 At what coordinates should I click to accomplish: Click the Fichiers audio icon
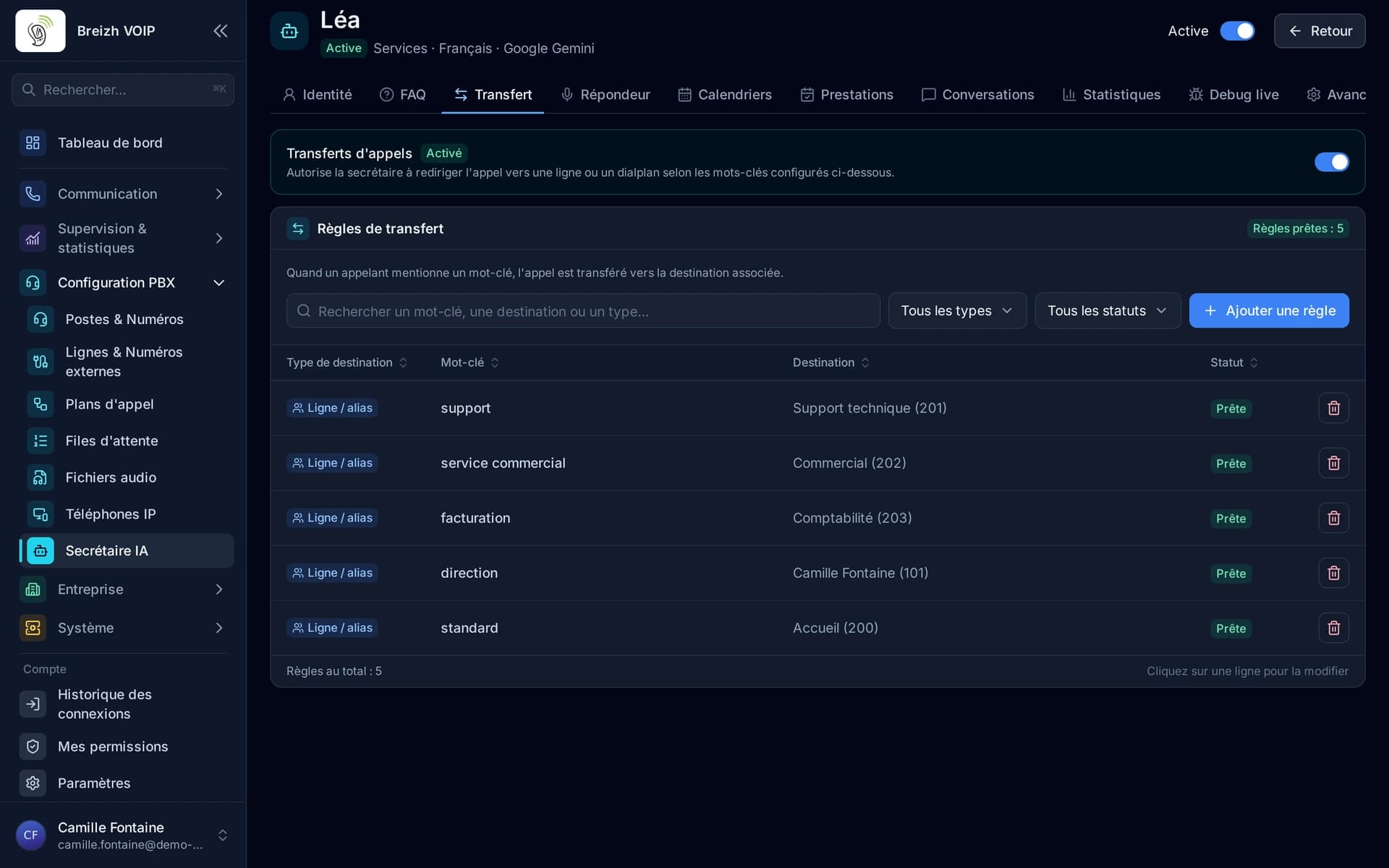(x=41, y=477)
